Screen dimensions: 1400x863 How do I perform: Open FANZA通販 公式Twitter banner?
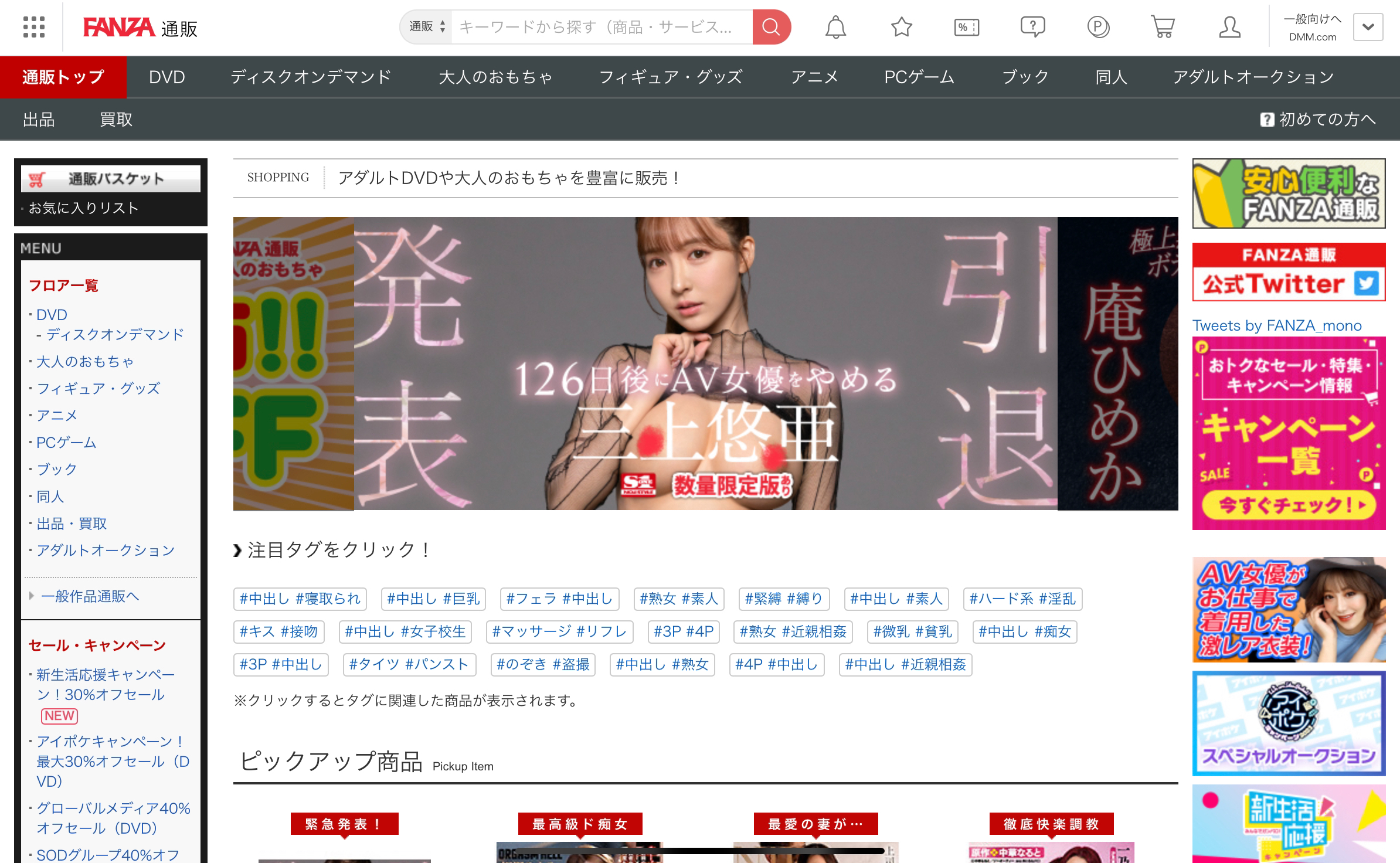[1289, 272]
